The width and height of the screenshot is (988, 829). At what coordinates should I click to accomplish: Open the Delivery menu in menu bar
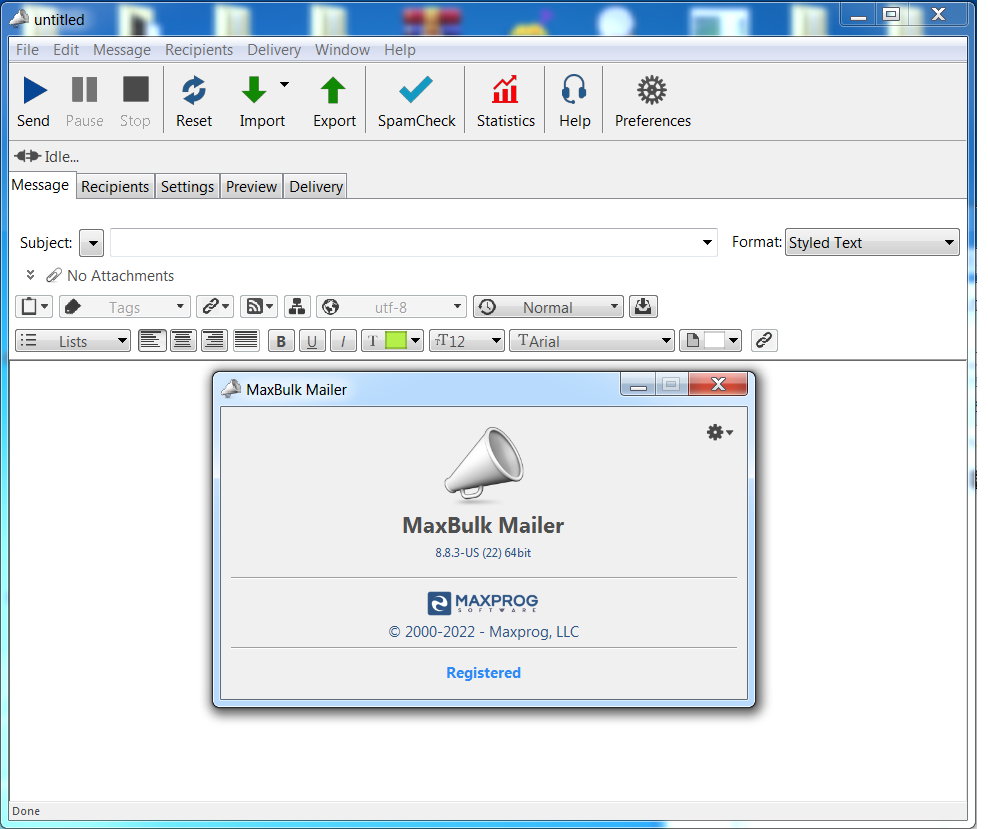[273, 50]
